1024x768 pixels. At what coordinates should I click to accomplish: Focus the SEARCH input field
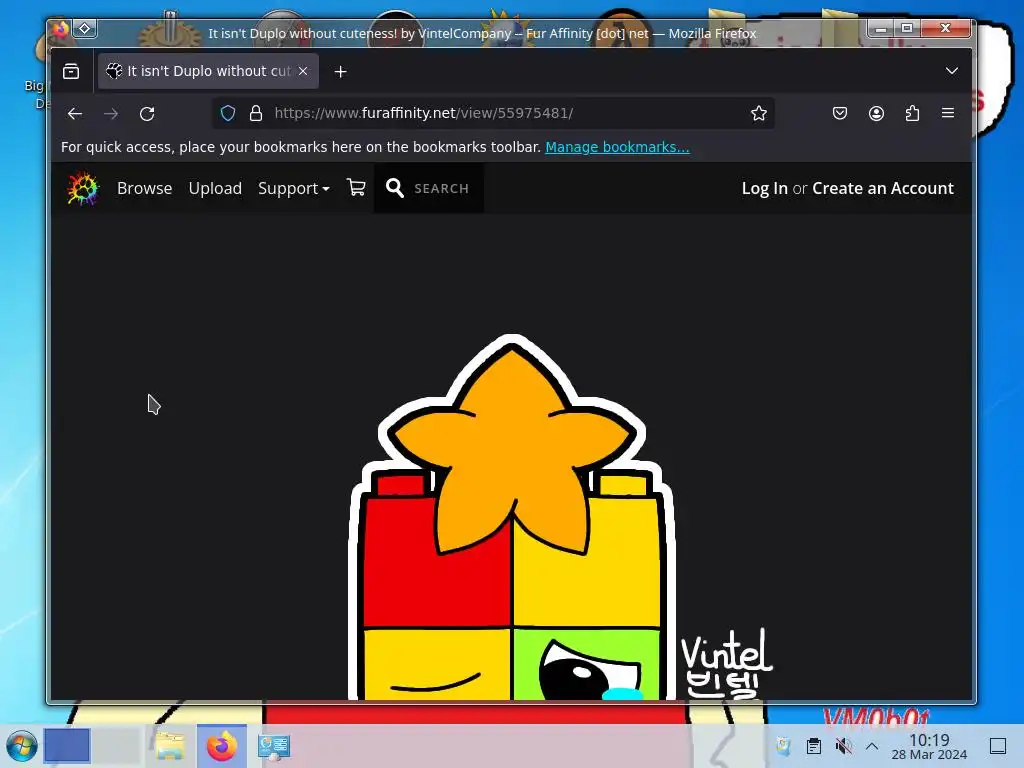(441, 188)
